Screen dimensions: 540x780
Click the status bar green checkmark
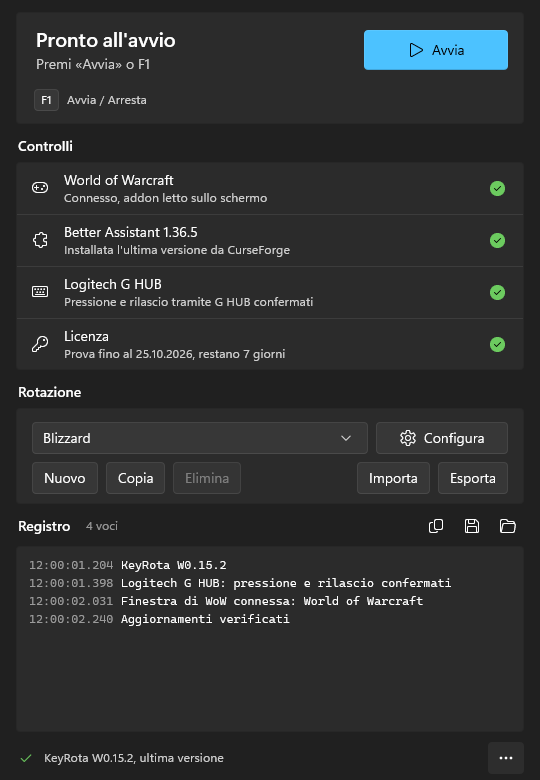pyautogui.click(x=26, y=758)
